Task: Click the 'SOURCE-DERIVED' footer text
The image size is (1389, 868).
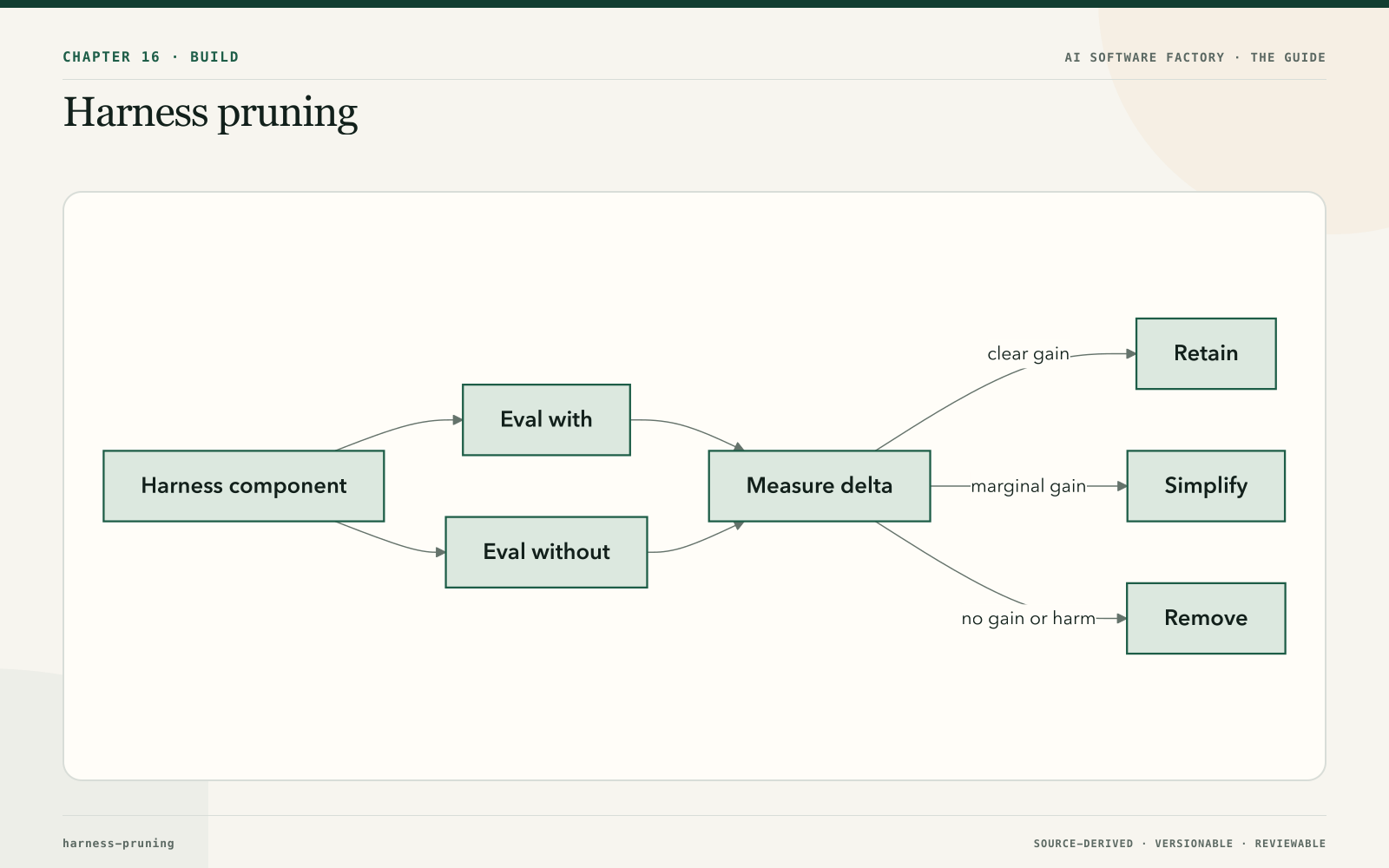Action: point(1083,844)
